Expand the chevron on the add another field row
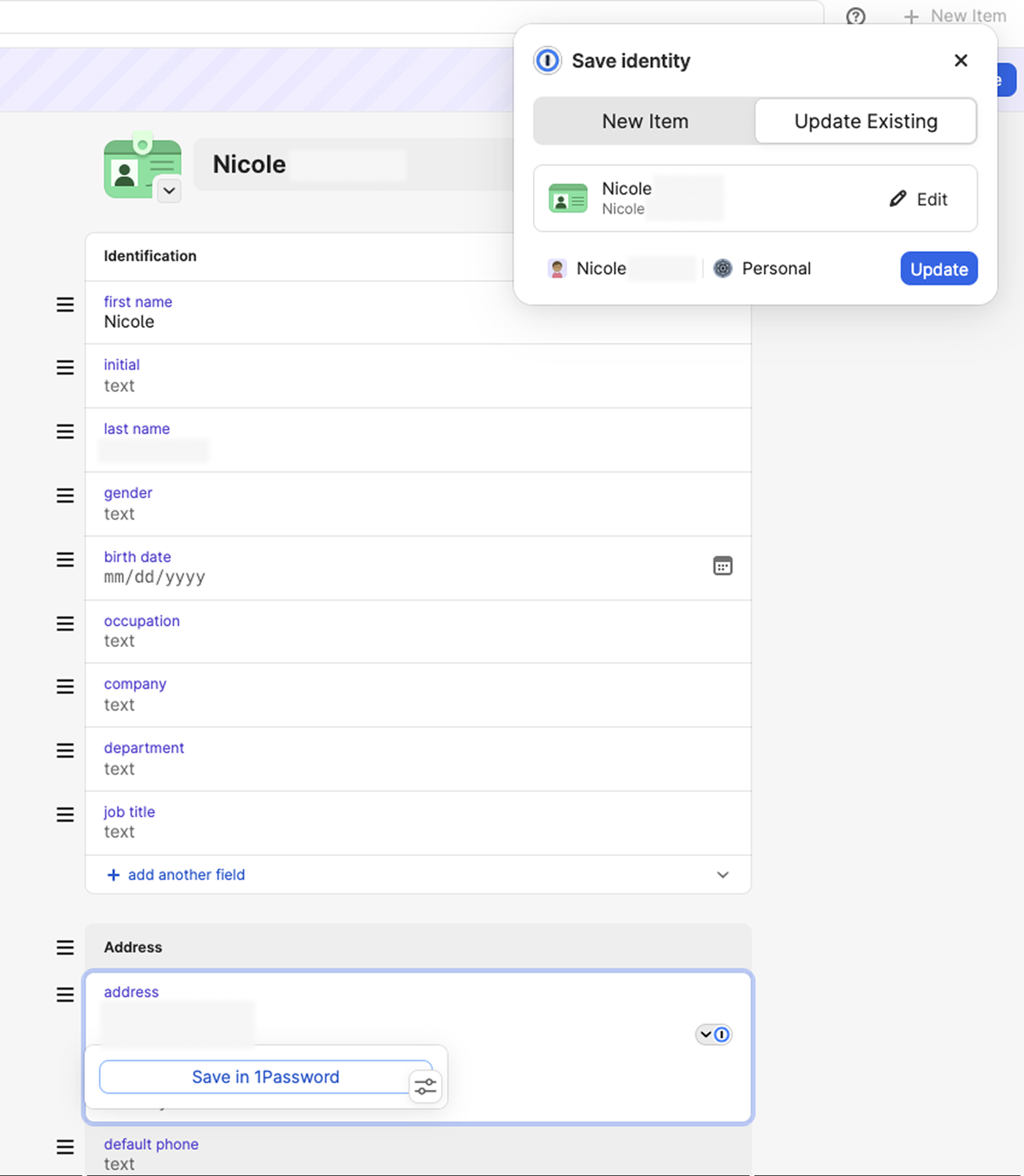This screenshot has height=1176, width=1024. tap(722, 874)
